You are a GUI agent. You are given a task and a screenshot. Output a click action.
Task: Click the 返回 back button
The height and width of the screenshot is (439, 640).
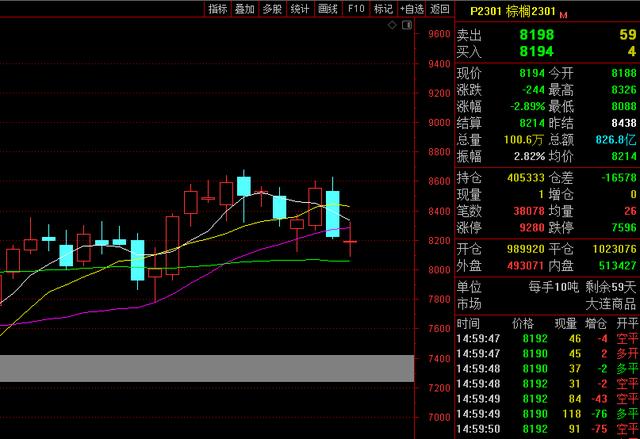[440, 9]
